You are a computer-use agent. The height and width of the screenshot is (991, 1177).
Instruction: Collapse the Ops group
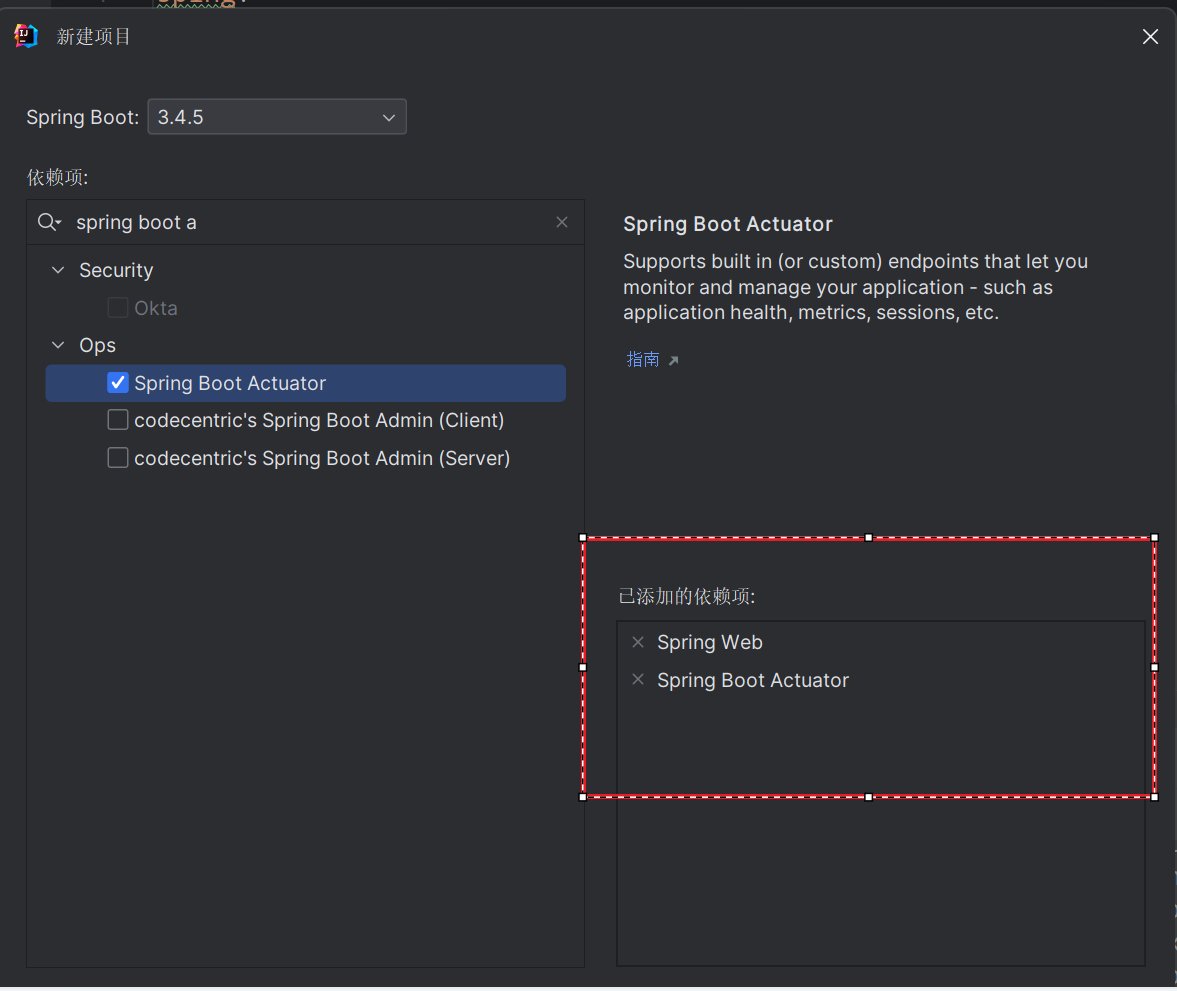coord(58,345)
